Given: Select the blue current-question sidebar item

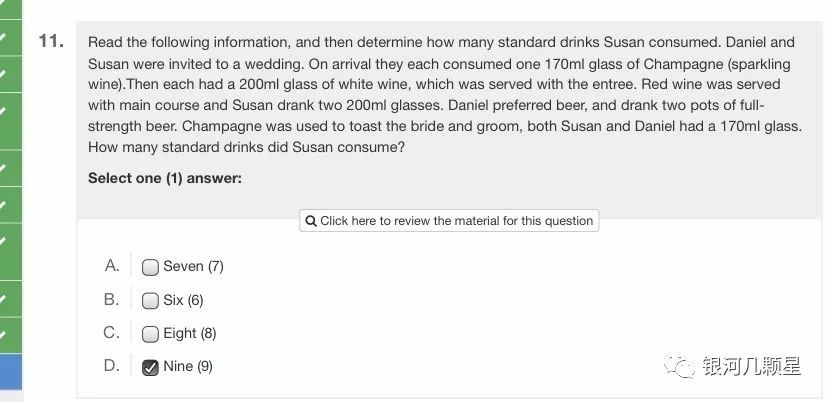Looking at the screenshot, I should pyautogui.click(x=10, y=372).
